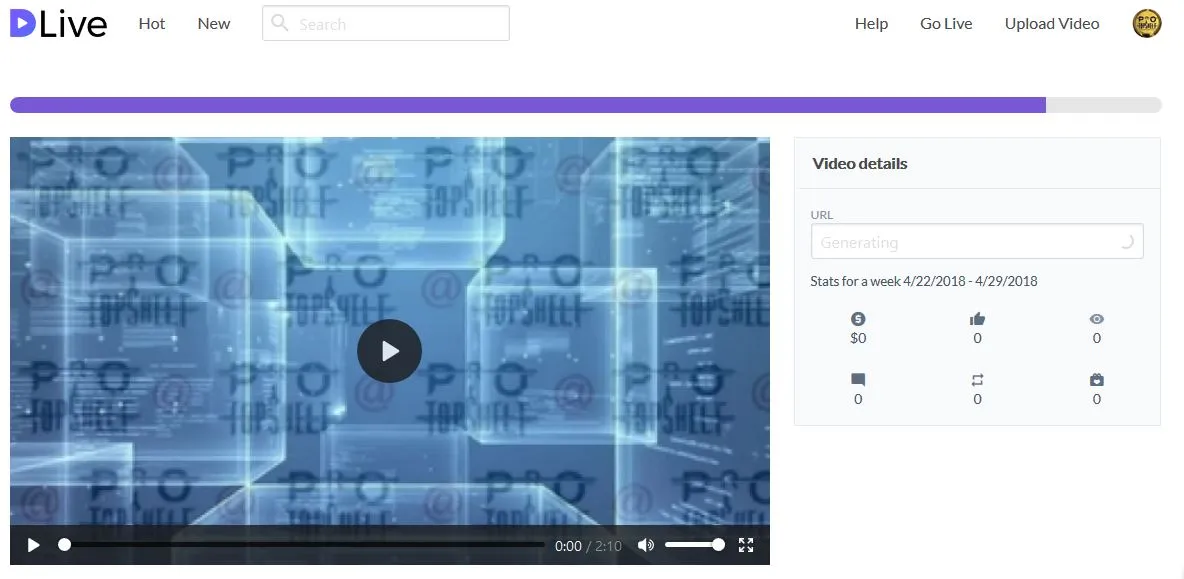
Task: Adjust the volume slider
Action: pyautogui.click(x=694, y=544)
